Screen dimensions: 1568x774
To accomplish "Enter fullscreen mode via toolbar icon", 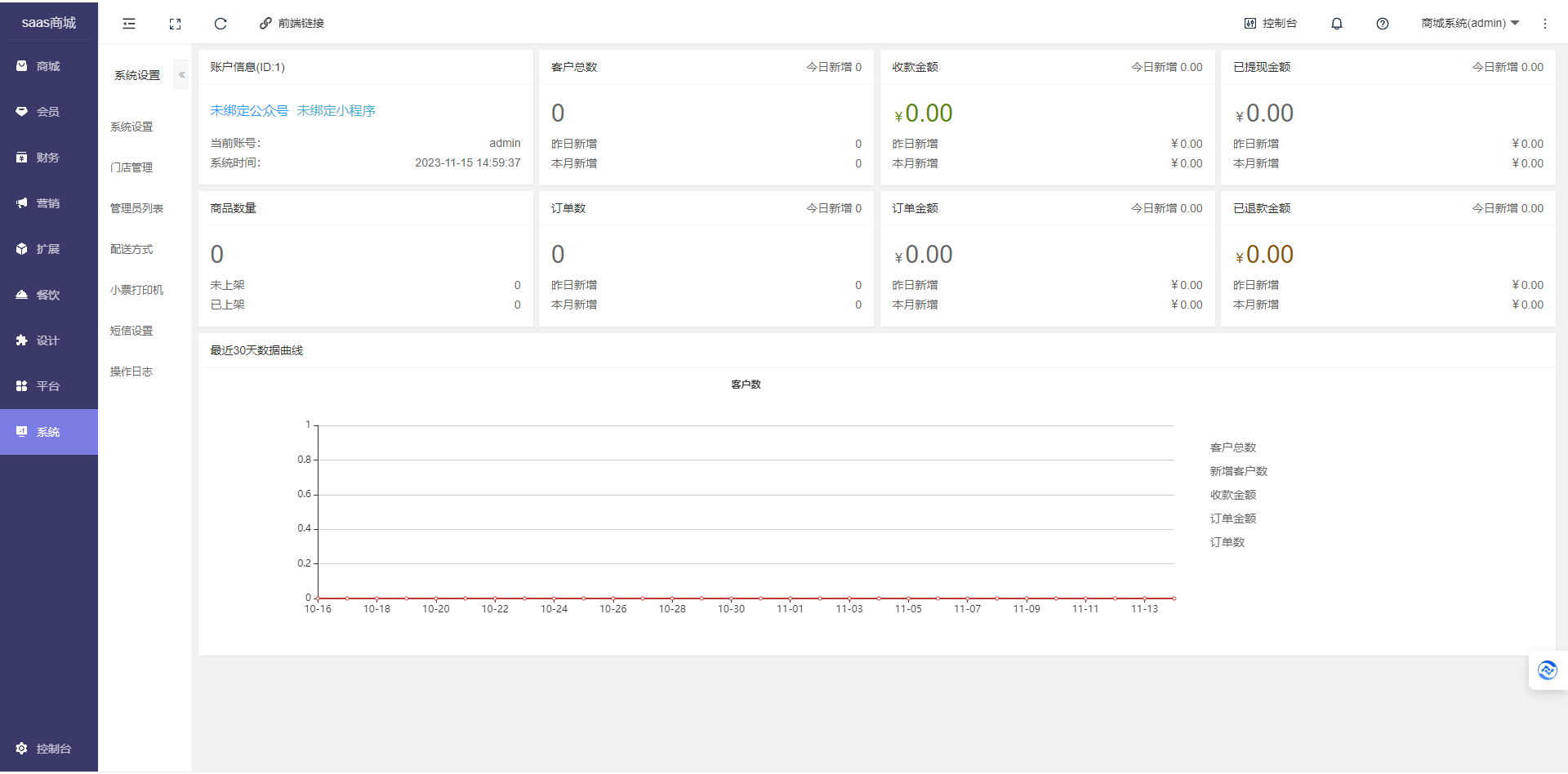I will 175,24.
